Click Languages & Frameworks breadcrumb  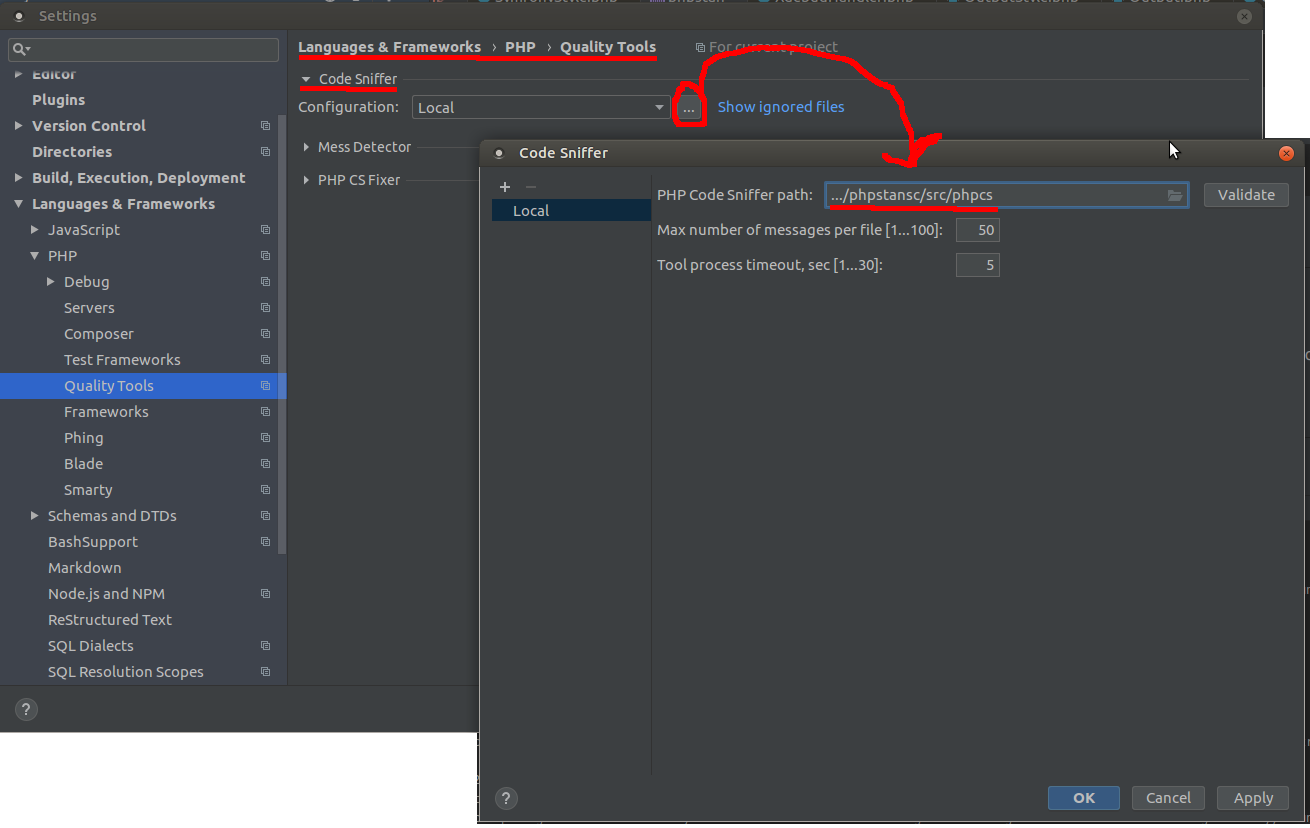click(389, 47)
